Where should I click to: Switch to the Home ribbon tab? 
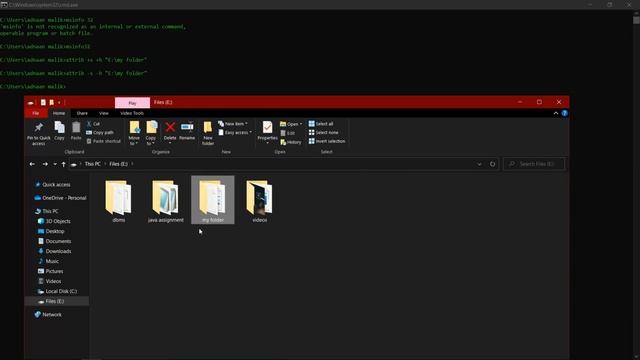click(x=59, y=113)
